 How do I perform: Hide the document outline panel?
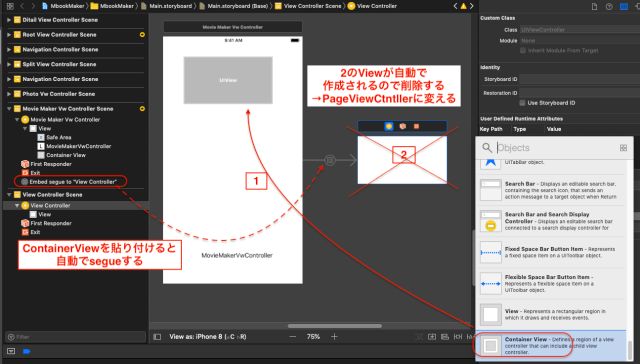pos(157,337)
